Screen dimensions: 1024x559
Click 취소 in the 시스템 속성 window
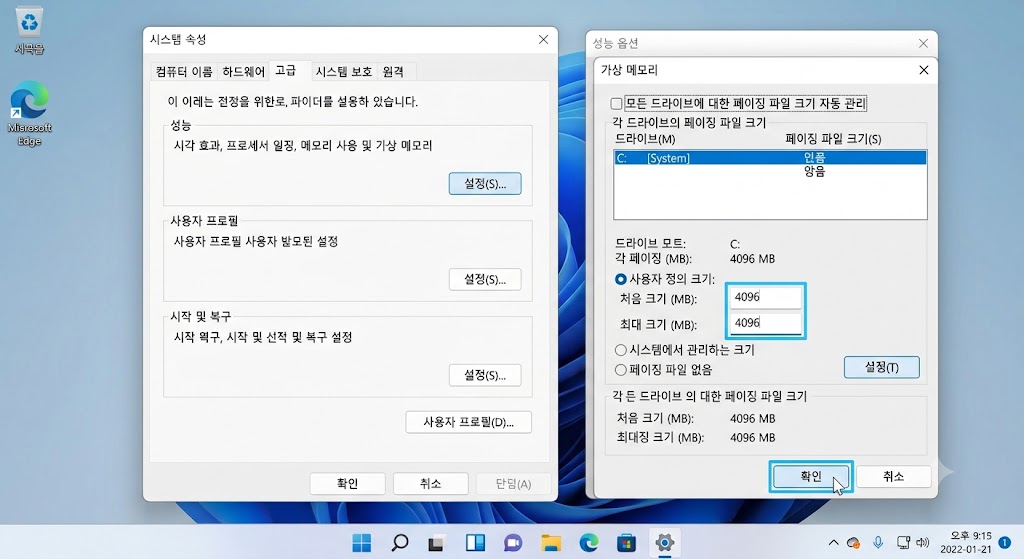click(x=430, y=483)
